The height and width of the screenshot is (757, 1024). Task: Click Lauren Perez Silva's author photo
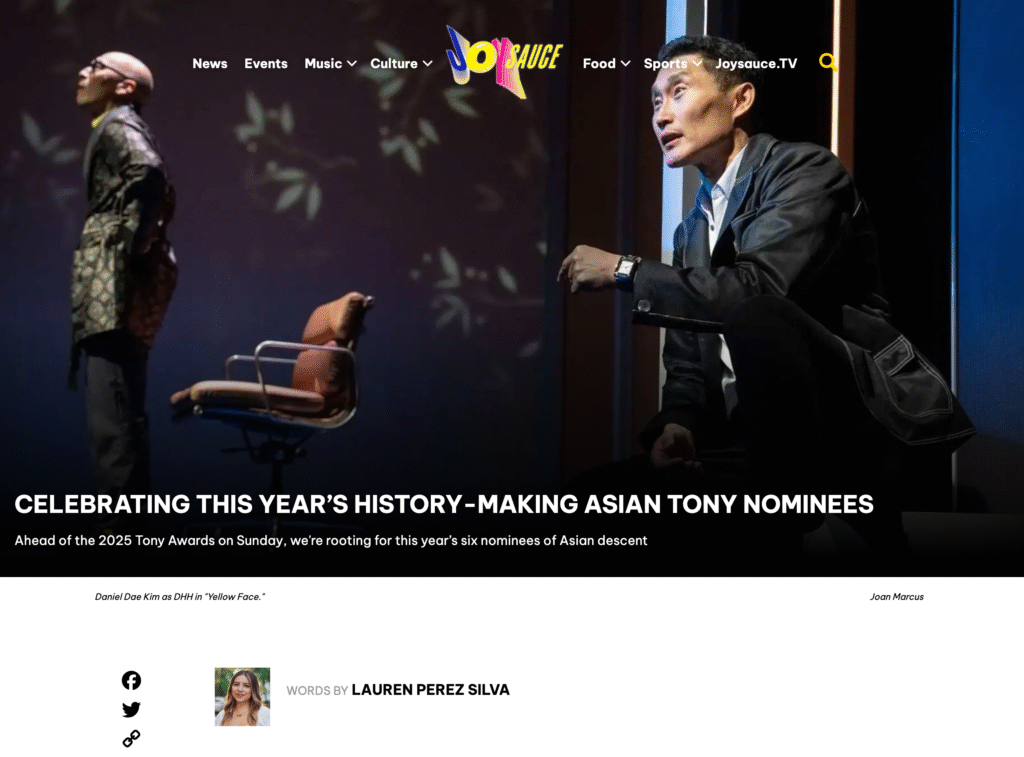click(x=242, y=696)
